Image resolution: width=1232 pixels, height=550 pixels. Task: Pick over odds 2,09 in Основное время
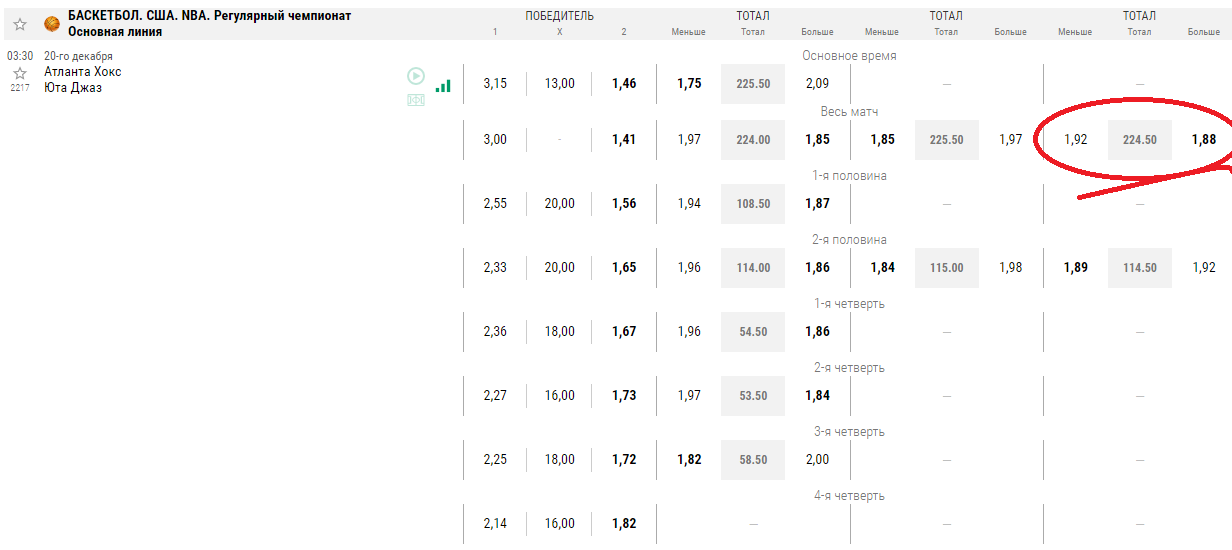[x=817, y=84]
